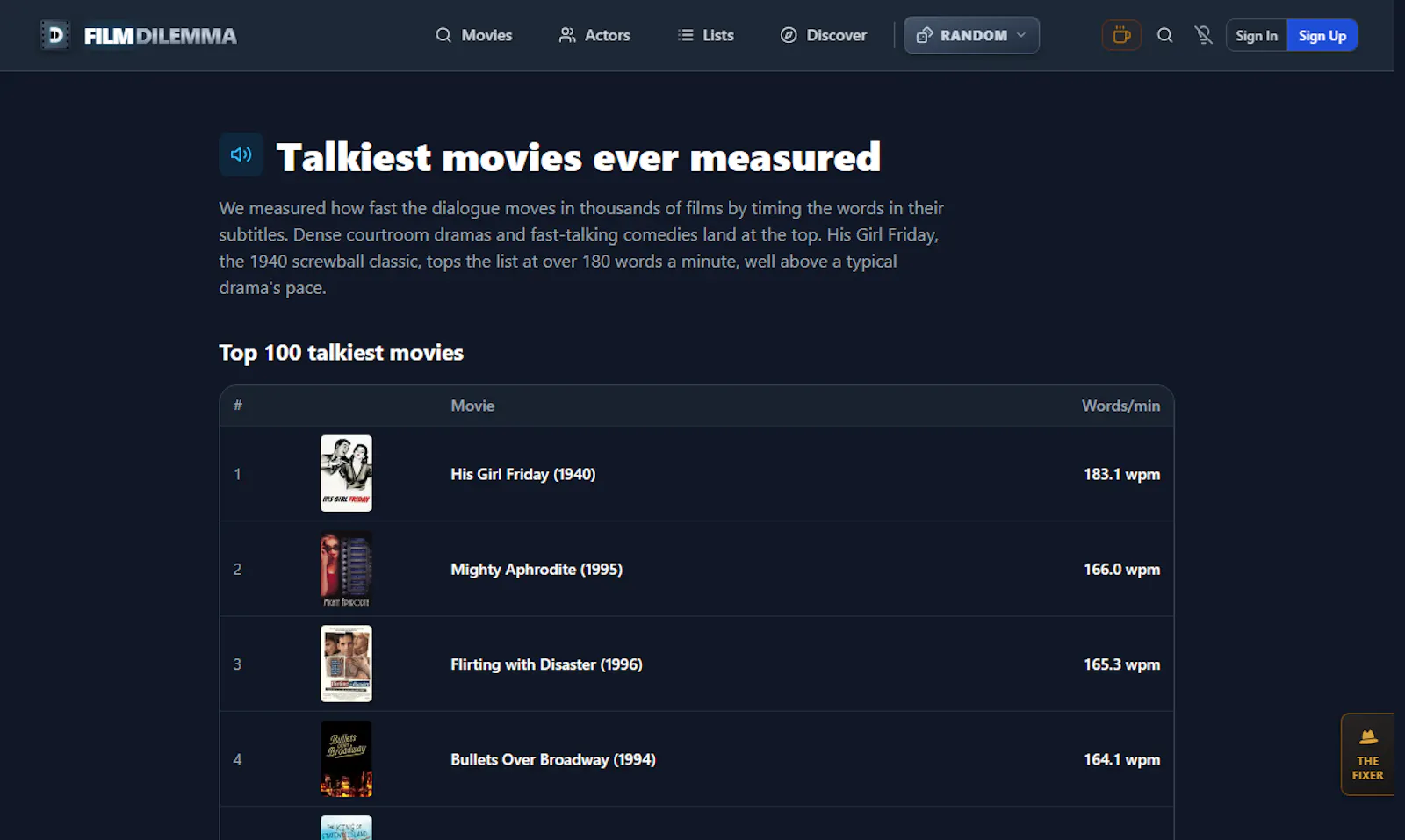Click the Talkiest movies ever measured title
This screenshot has width=1405, height=840.
[578, 158]
